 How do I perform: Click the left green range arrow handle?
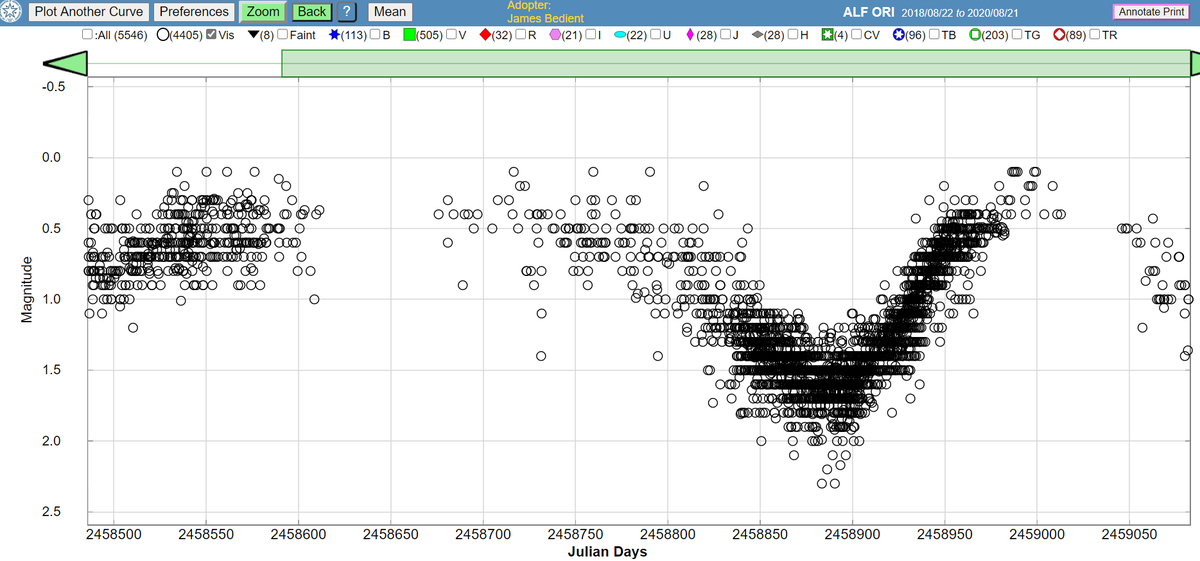pyautogui.click(x=64, y=63)
